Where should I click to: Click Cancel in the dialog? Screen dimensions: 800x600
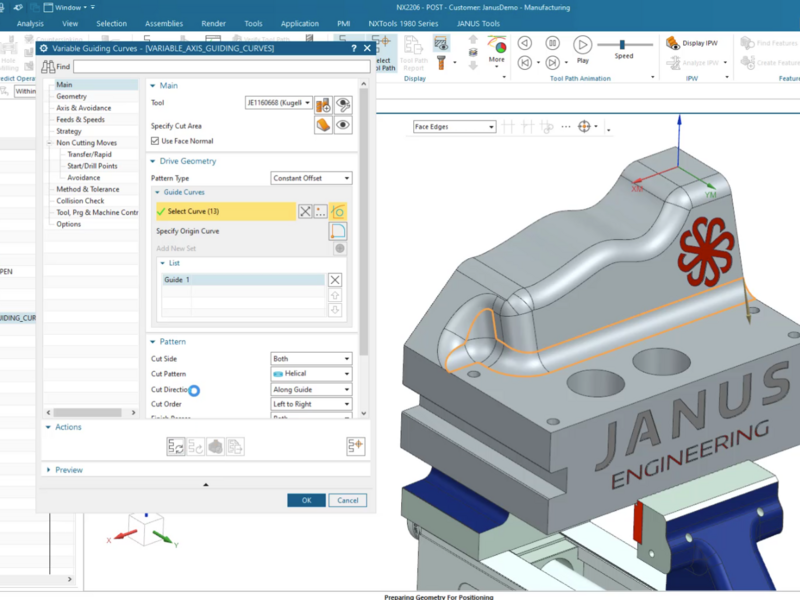tap(347, 501)
